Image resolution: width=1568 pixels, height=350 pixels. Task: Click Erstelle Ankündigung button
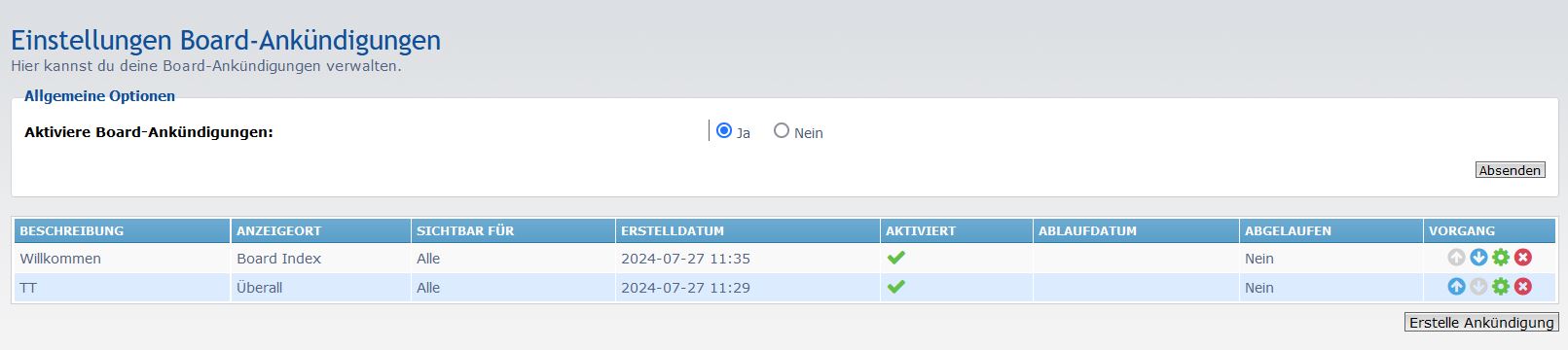1481,323
